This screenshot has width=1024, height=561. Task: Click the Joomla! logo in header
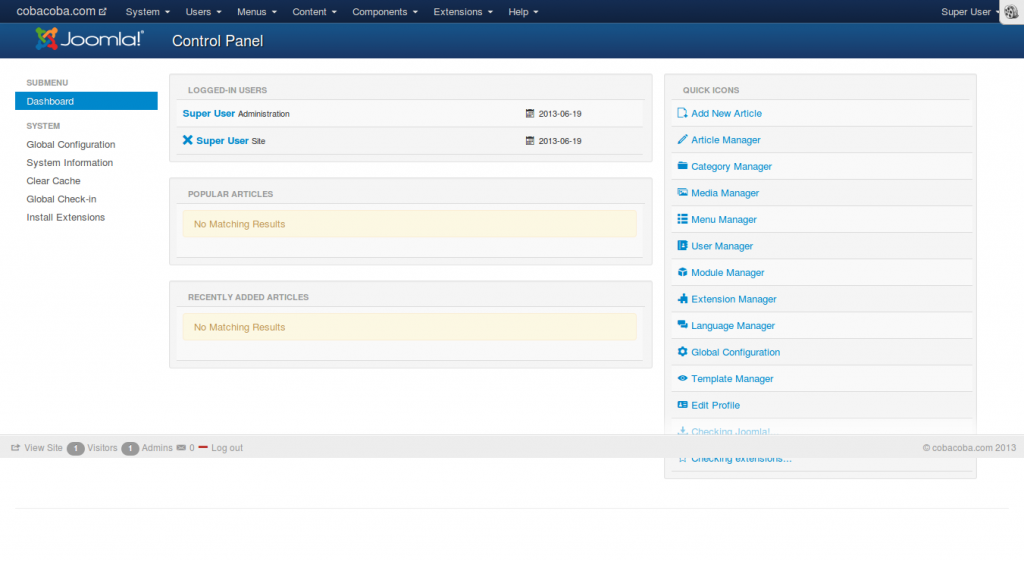[x=90, y=39]
